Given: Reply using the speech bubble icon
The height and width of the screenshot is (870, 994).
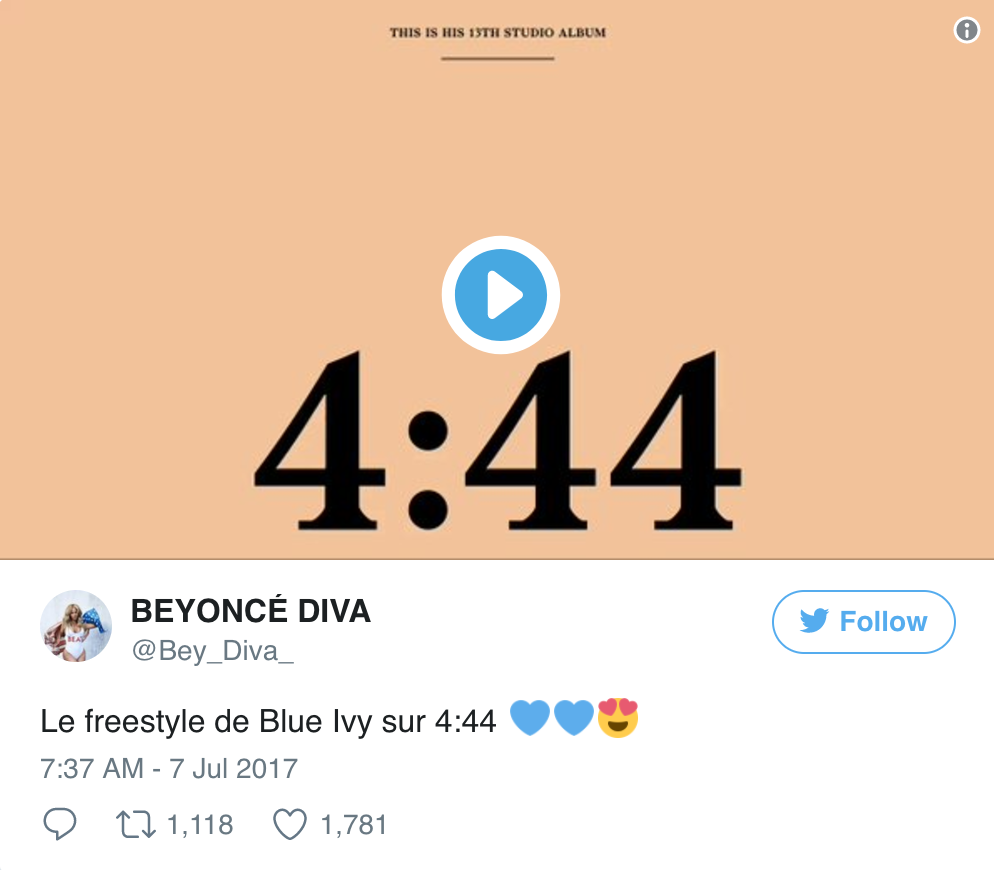Looking at the screenshot, I should click(x=60, y=824).
